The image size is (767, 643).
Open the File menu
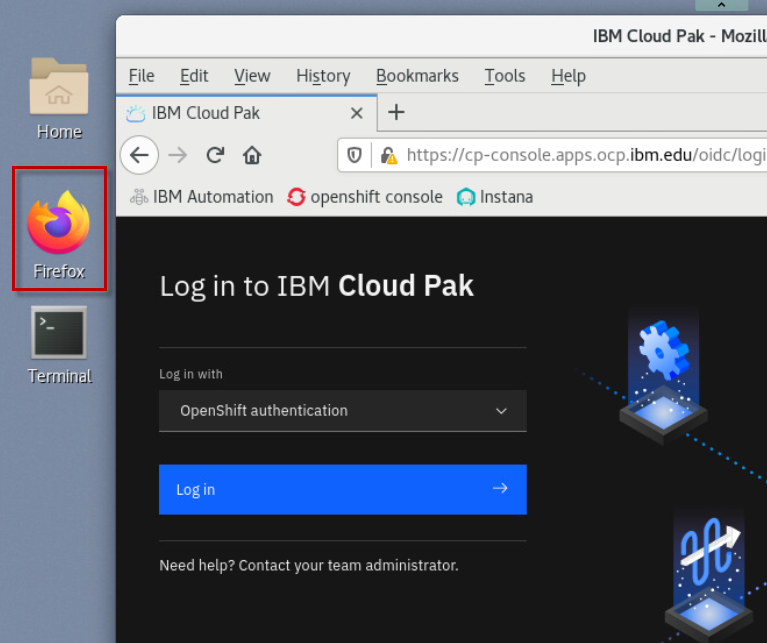[x=142, y=76]
